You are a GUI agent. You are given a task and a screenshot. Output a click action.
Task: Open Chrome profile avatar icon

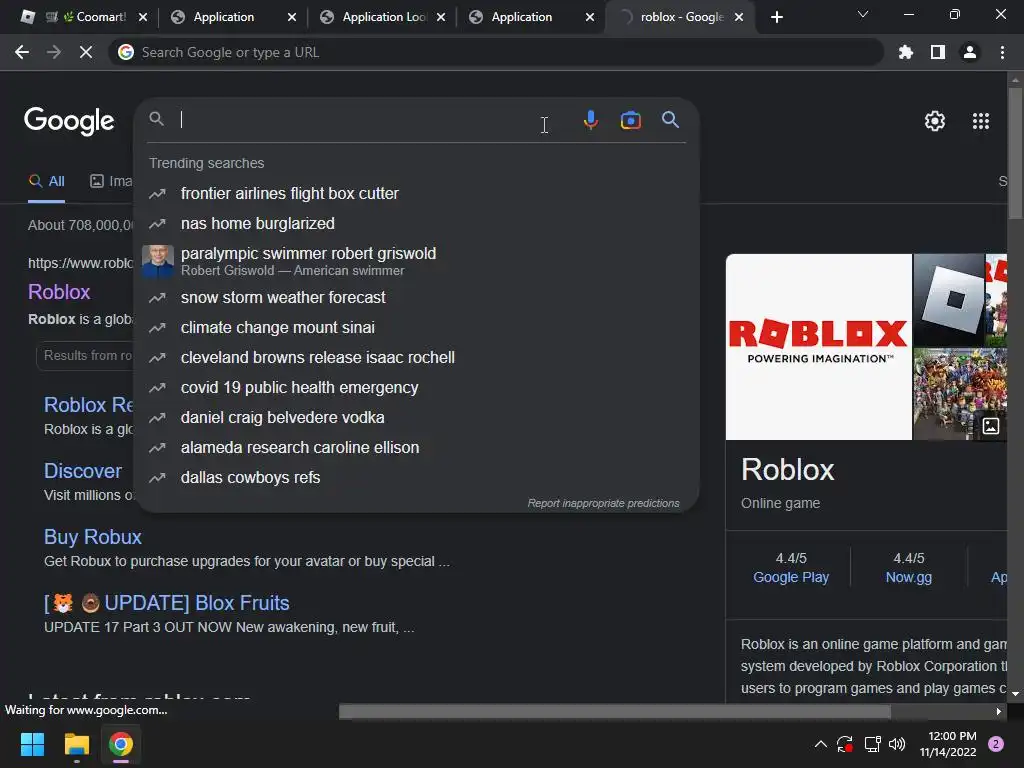(x=970, y=52)
